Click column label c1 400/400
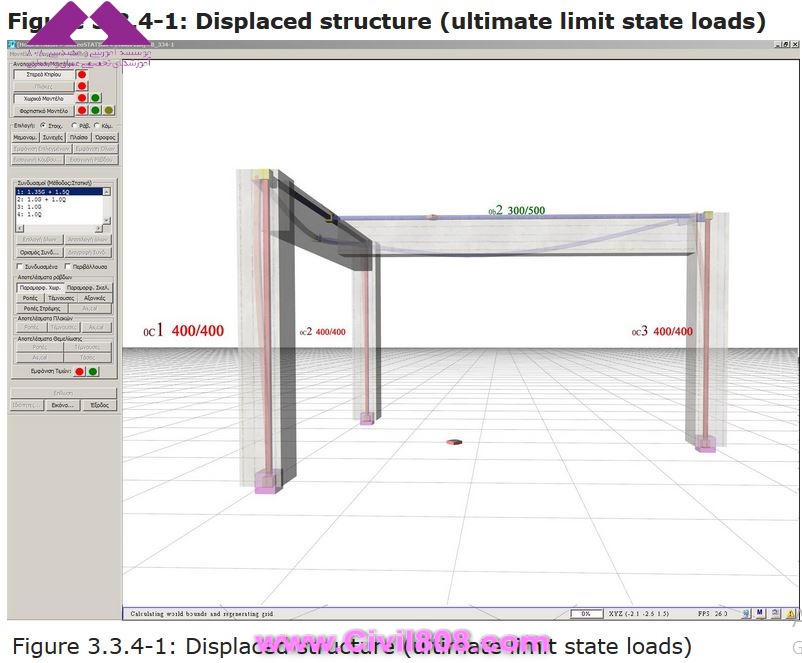The image size is (802, 663). pos(184,330)
